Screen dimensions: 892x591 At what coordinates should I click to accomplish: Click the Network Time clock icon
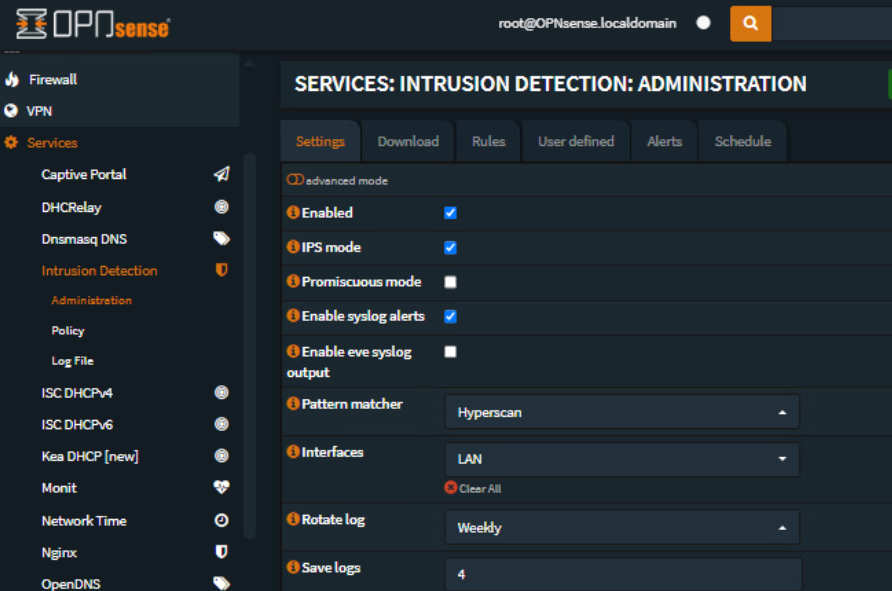point(221,520)
